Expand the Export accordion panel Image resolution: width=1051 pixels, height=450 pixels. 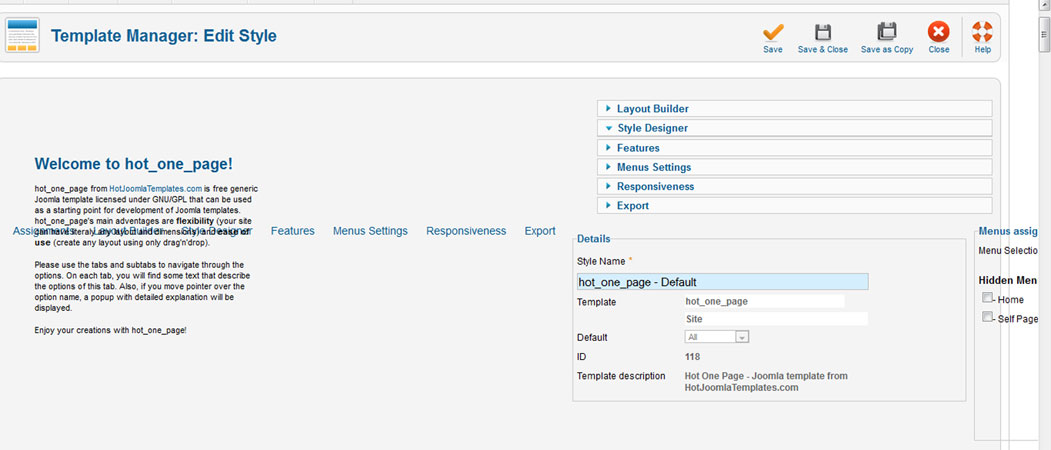[x=794, y=206]
